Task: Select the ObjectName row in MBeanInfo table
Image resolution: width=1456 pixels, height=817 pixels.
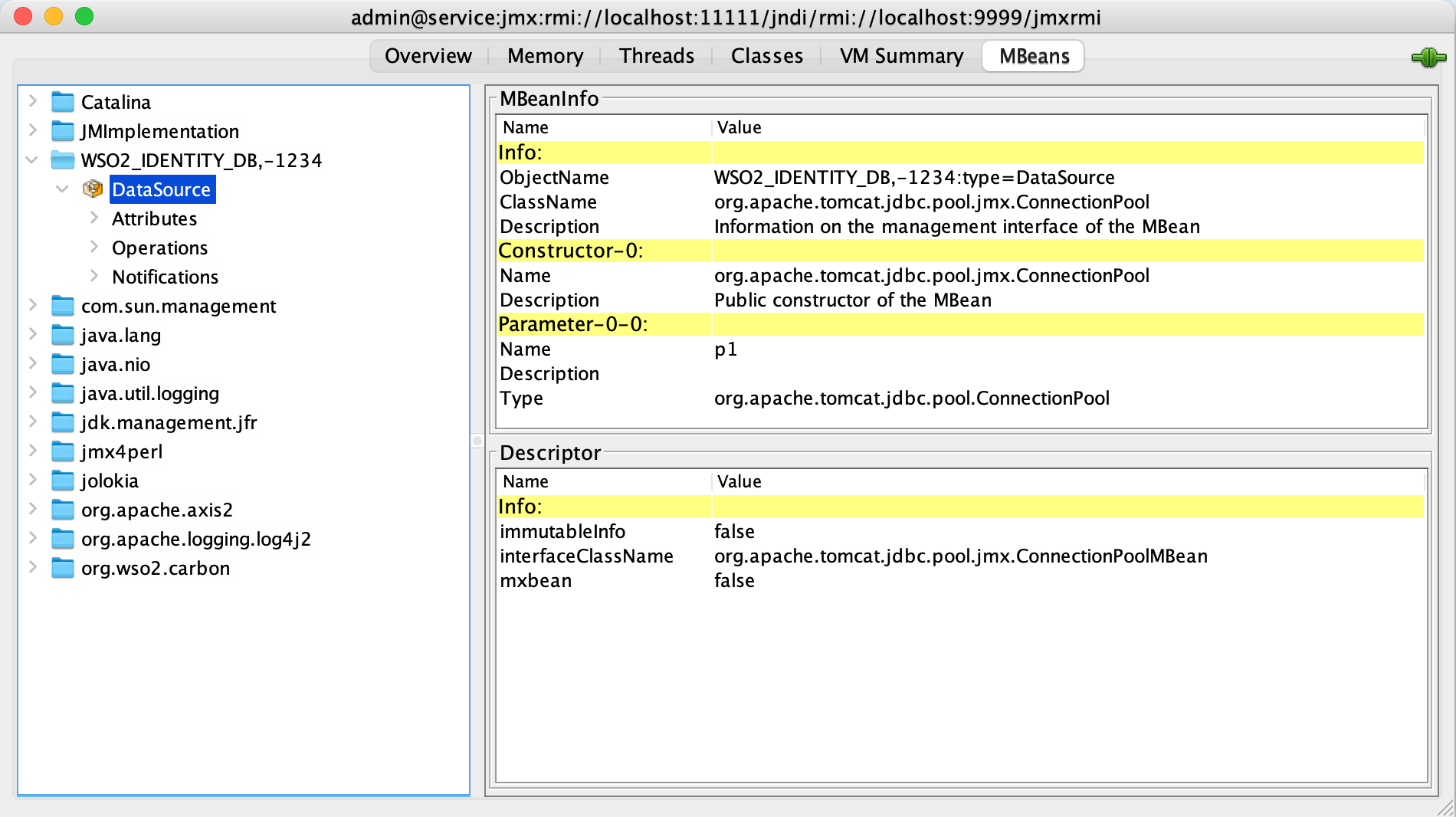Action: point(960,177)
